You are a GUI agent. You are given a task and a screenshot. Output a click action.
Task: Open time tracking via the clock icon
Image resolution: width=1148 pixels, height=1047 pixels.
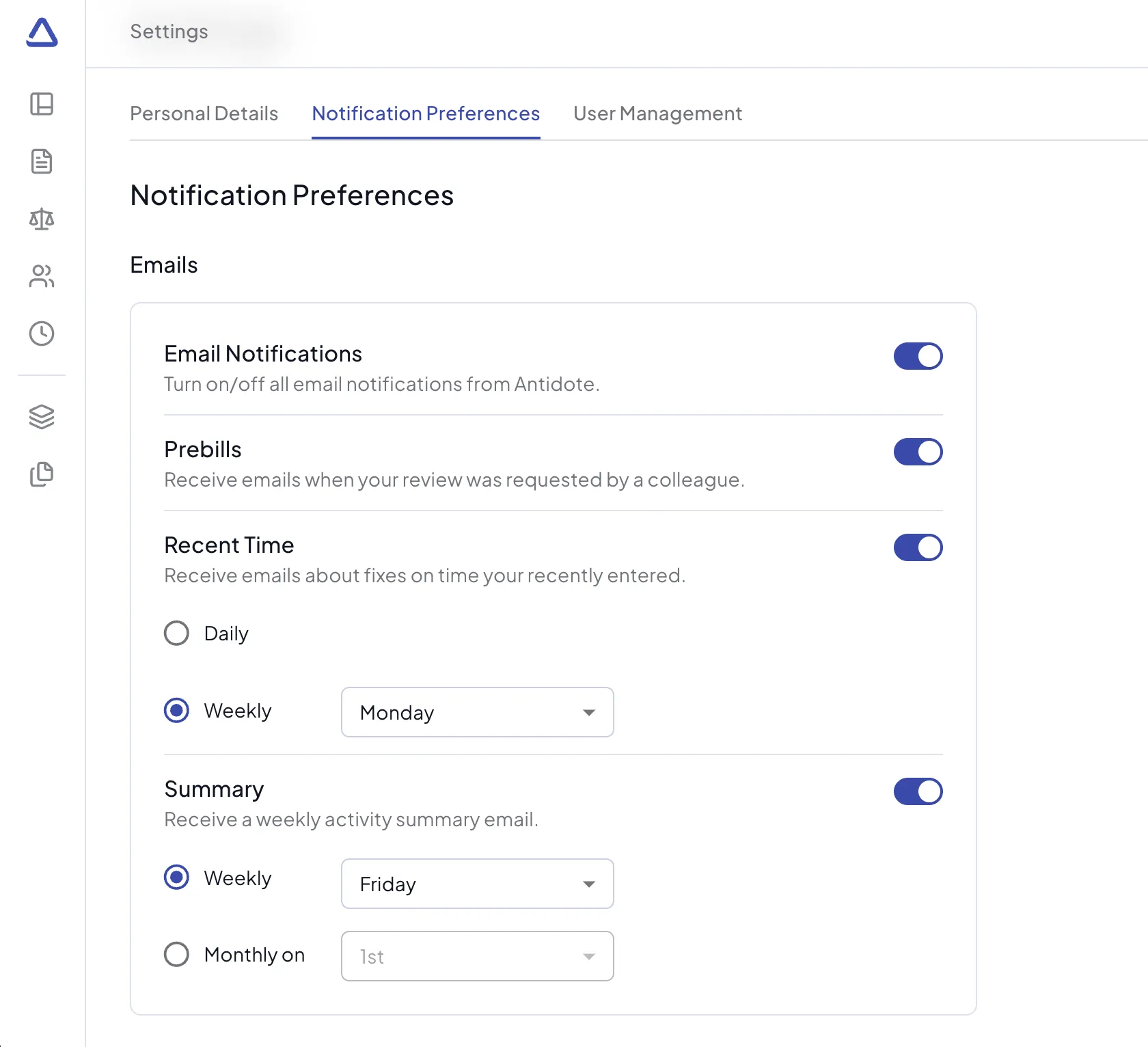[42, 334]
